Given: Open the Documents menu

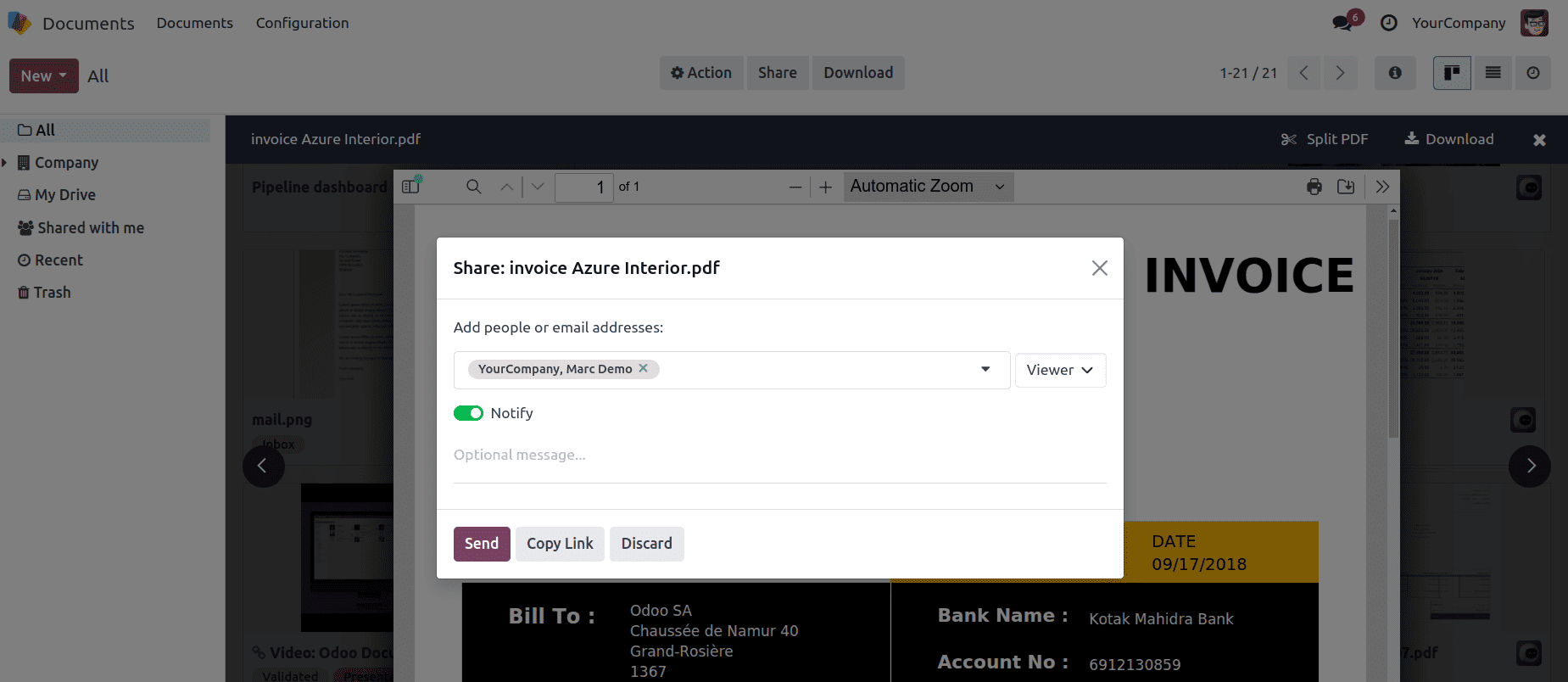Looking at the screenshot, I should tap(195, 23).
